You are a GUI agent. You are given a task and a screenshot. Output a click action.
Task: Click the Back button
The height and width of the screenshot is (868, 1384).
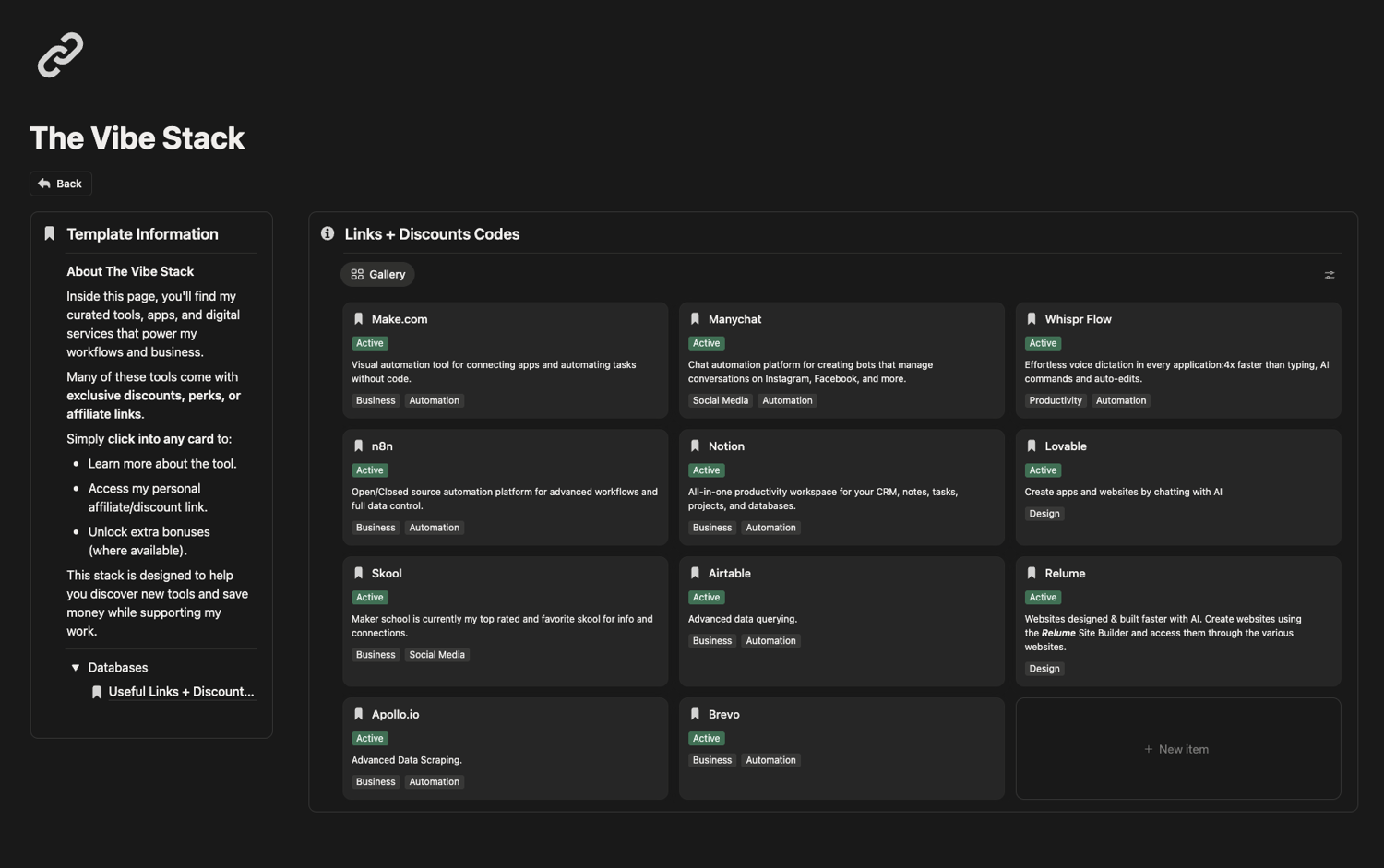61,184
